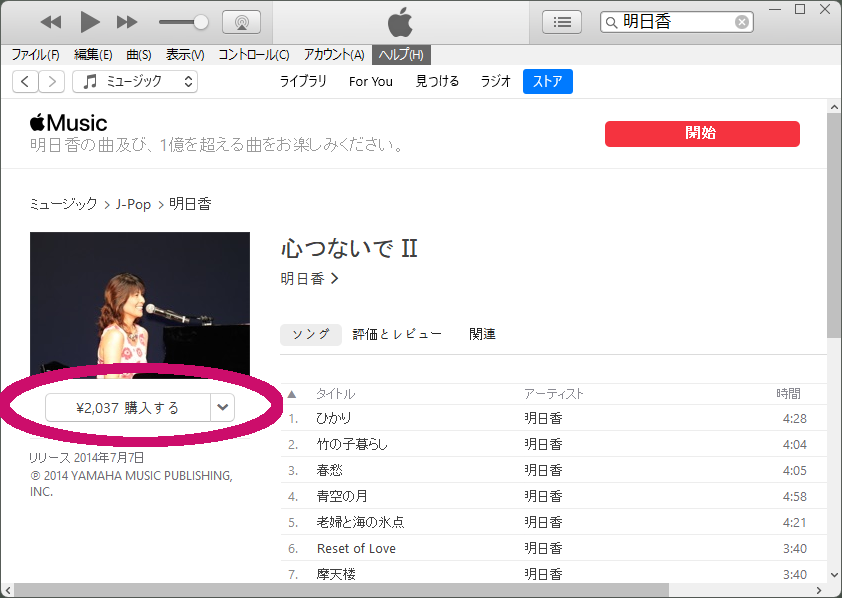842x598 pixels.
Task: Switch to the 見つける tab
Action: pos(437,82)
